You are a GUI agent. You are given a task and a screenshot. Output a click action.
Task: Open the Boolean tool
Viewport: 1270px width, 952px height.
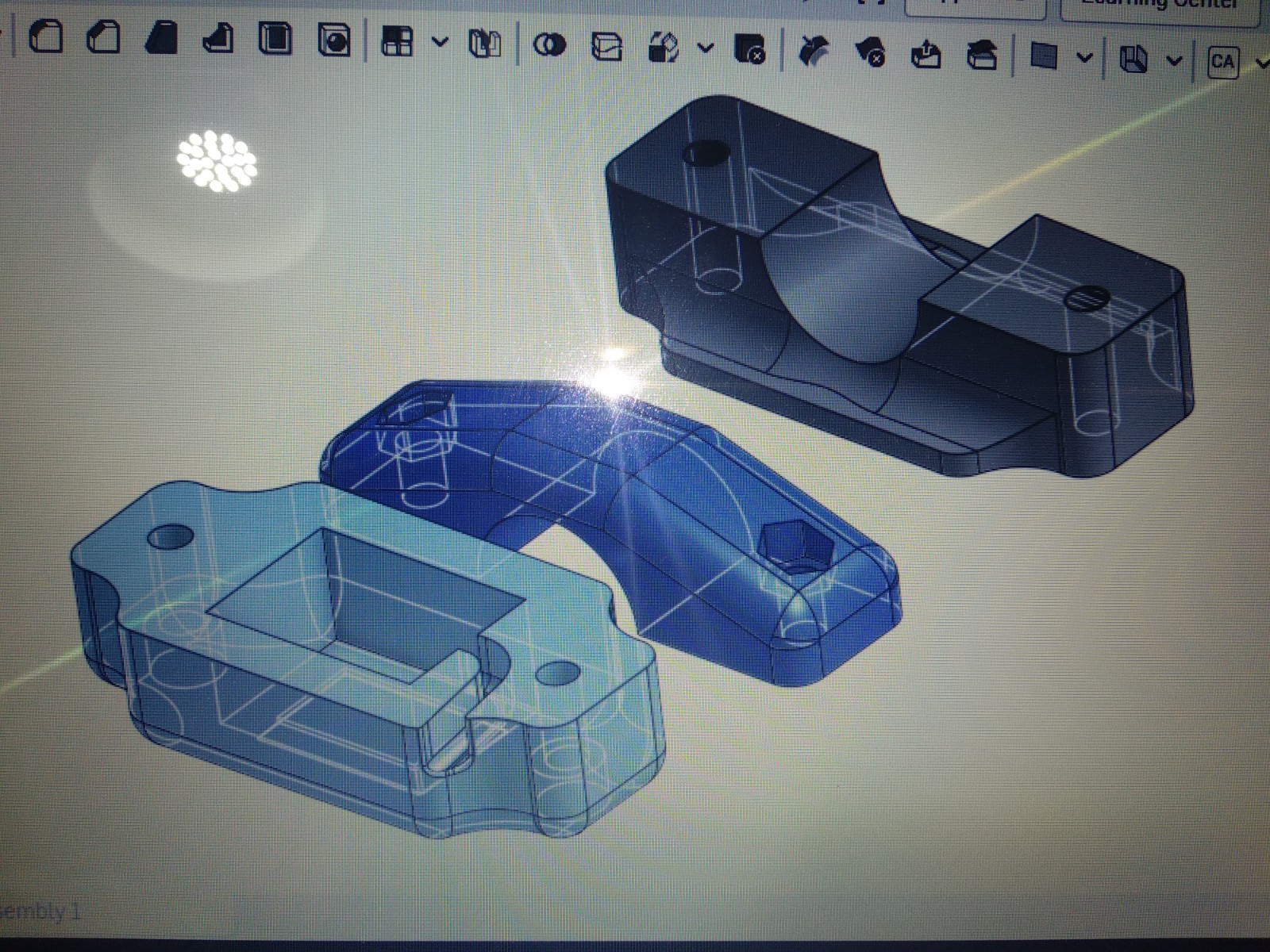(x=549, y=45)
